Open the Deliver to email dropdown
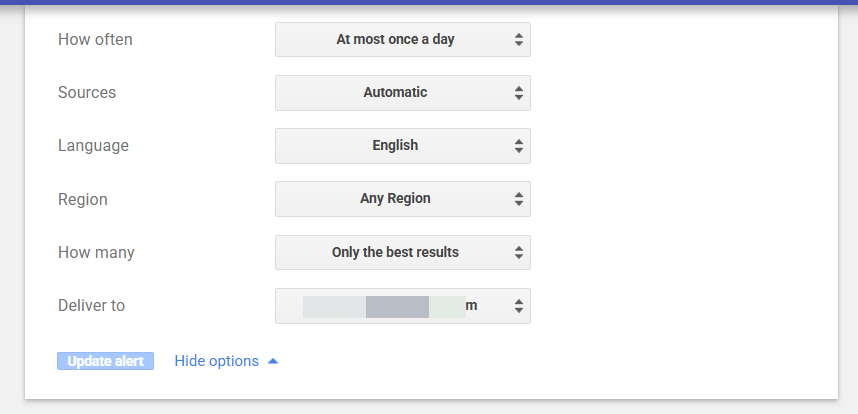Screen dimensions: 858x414 click(396, 306)
